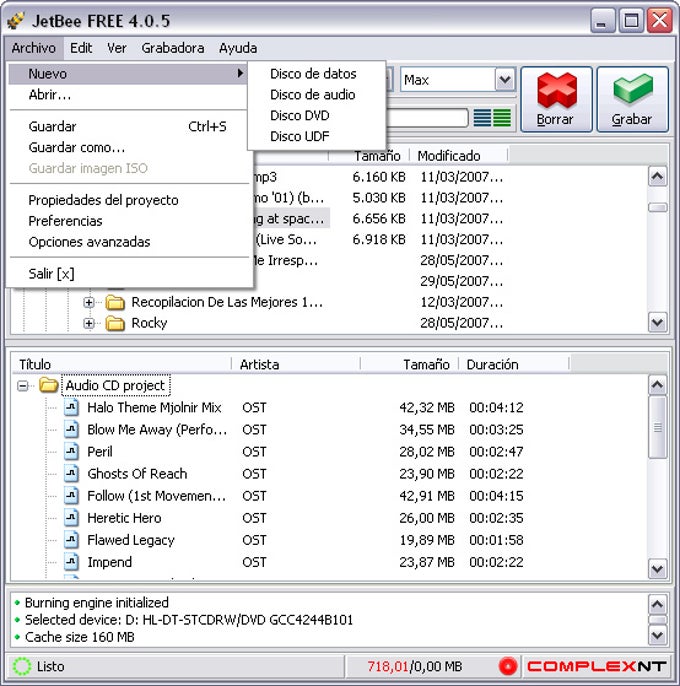Click the project list scroll down arrow

657,569
